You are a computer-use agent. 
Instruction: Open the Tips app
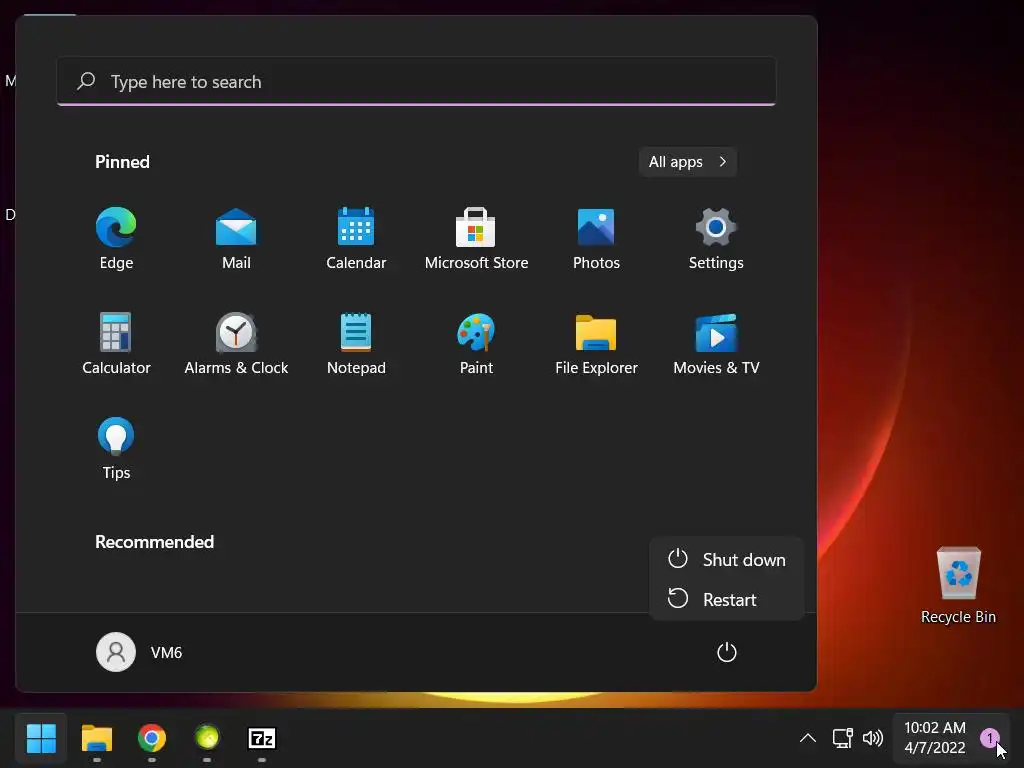(116, 449)
